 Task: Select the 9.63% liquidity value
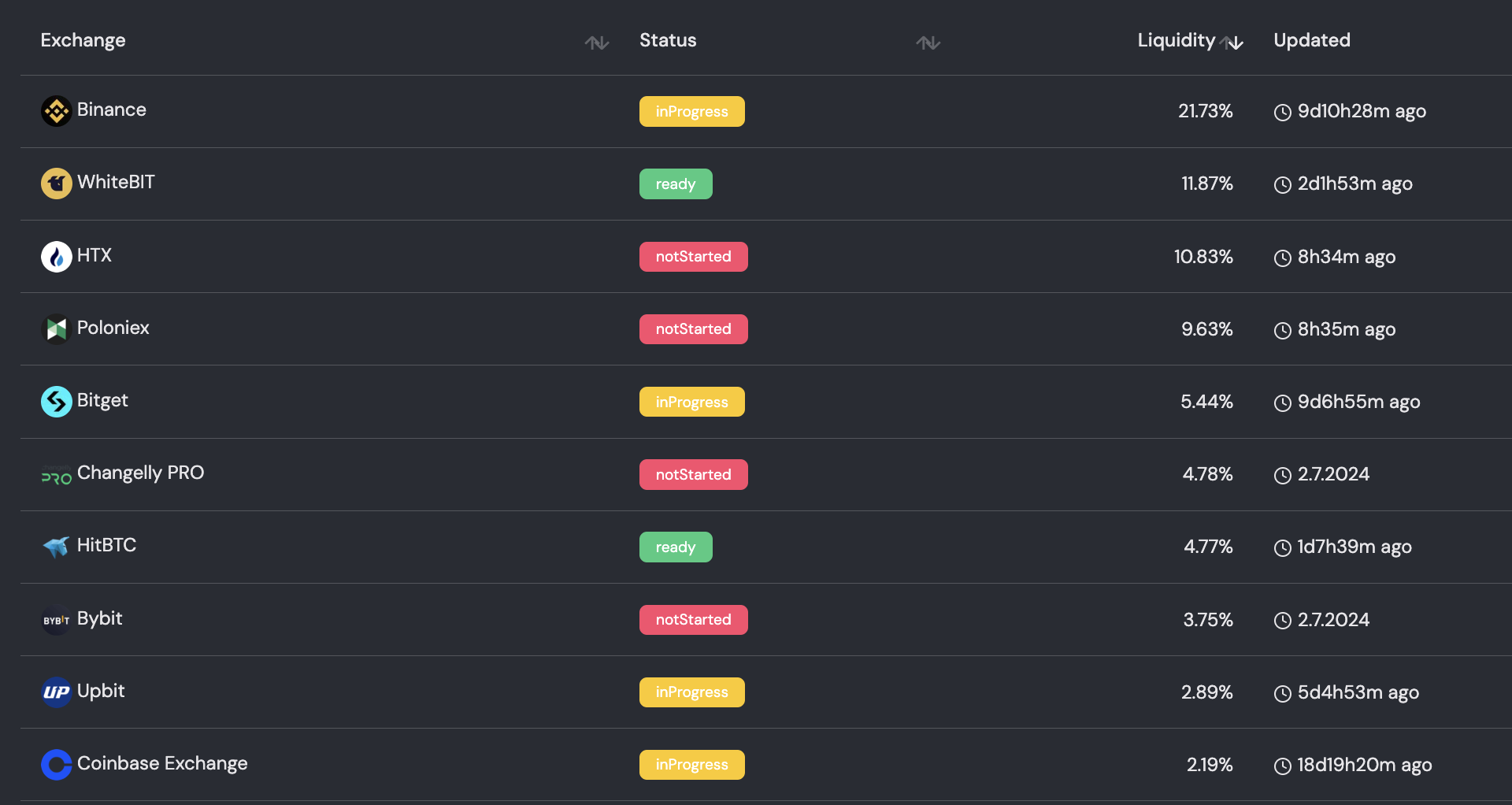click(1207, 329)
